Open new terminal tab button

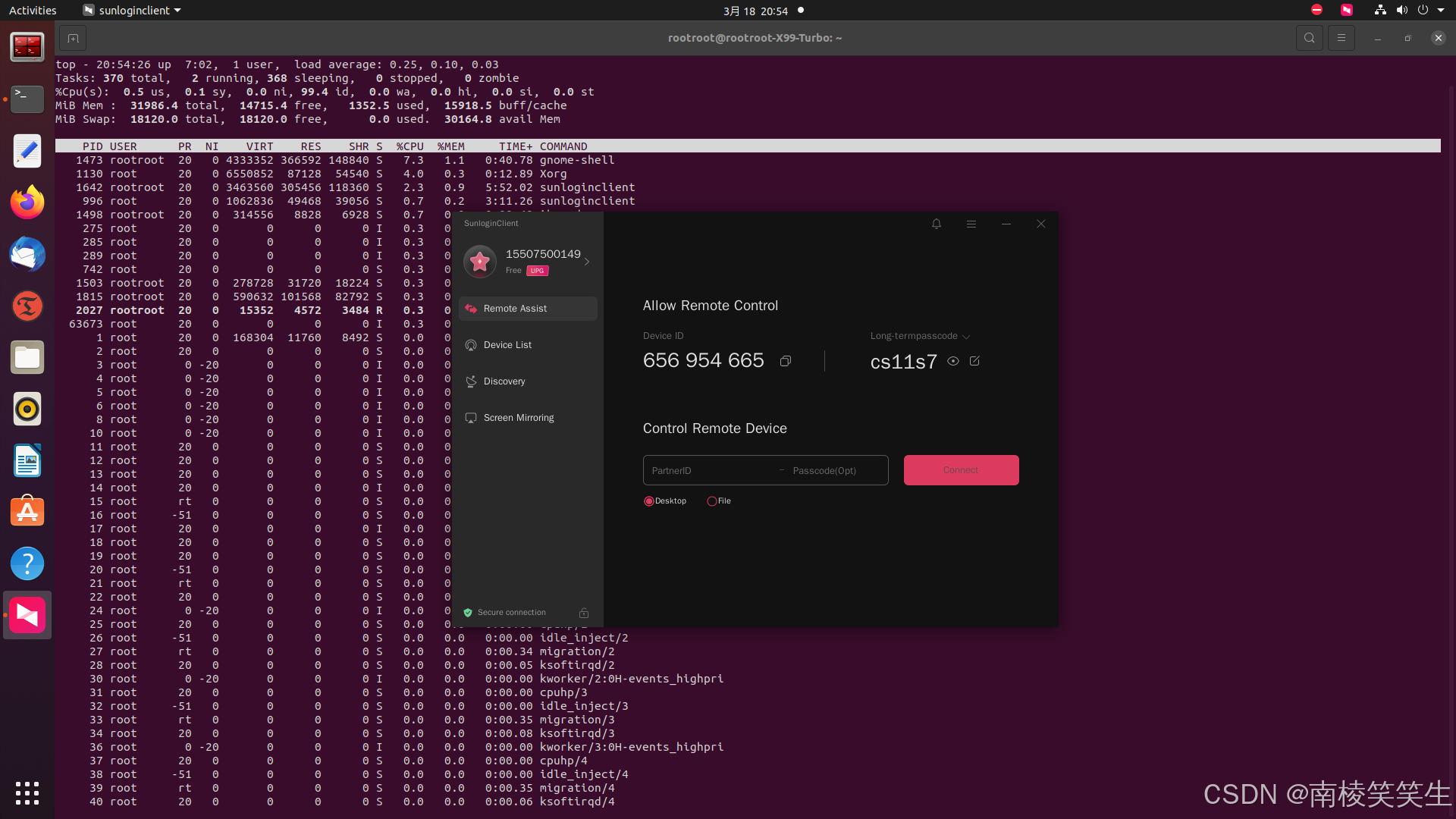pyautogui.click(x=73, y=38)
